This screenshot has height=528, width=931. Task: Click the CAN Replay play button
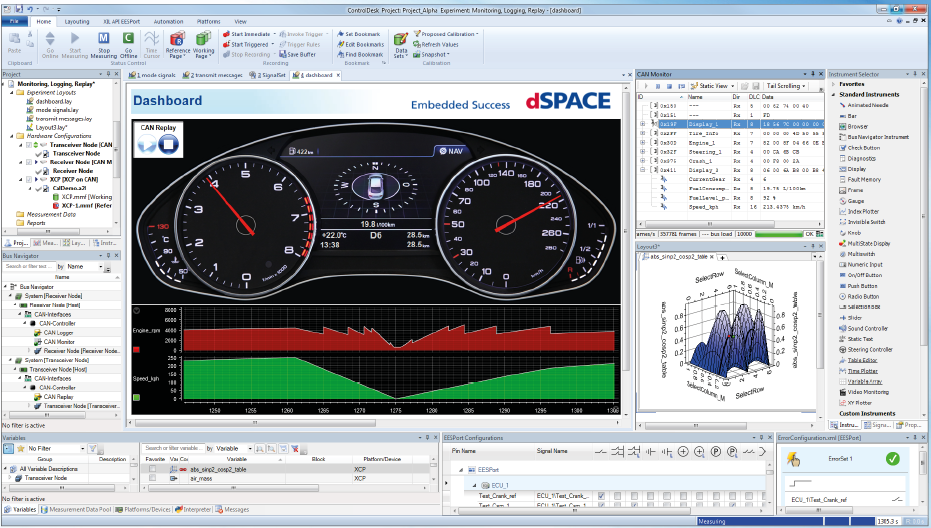click(x=147, y=144)
